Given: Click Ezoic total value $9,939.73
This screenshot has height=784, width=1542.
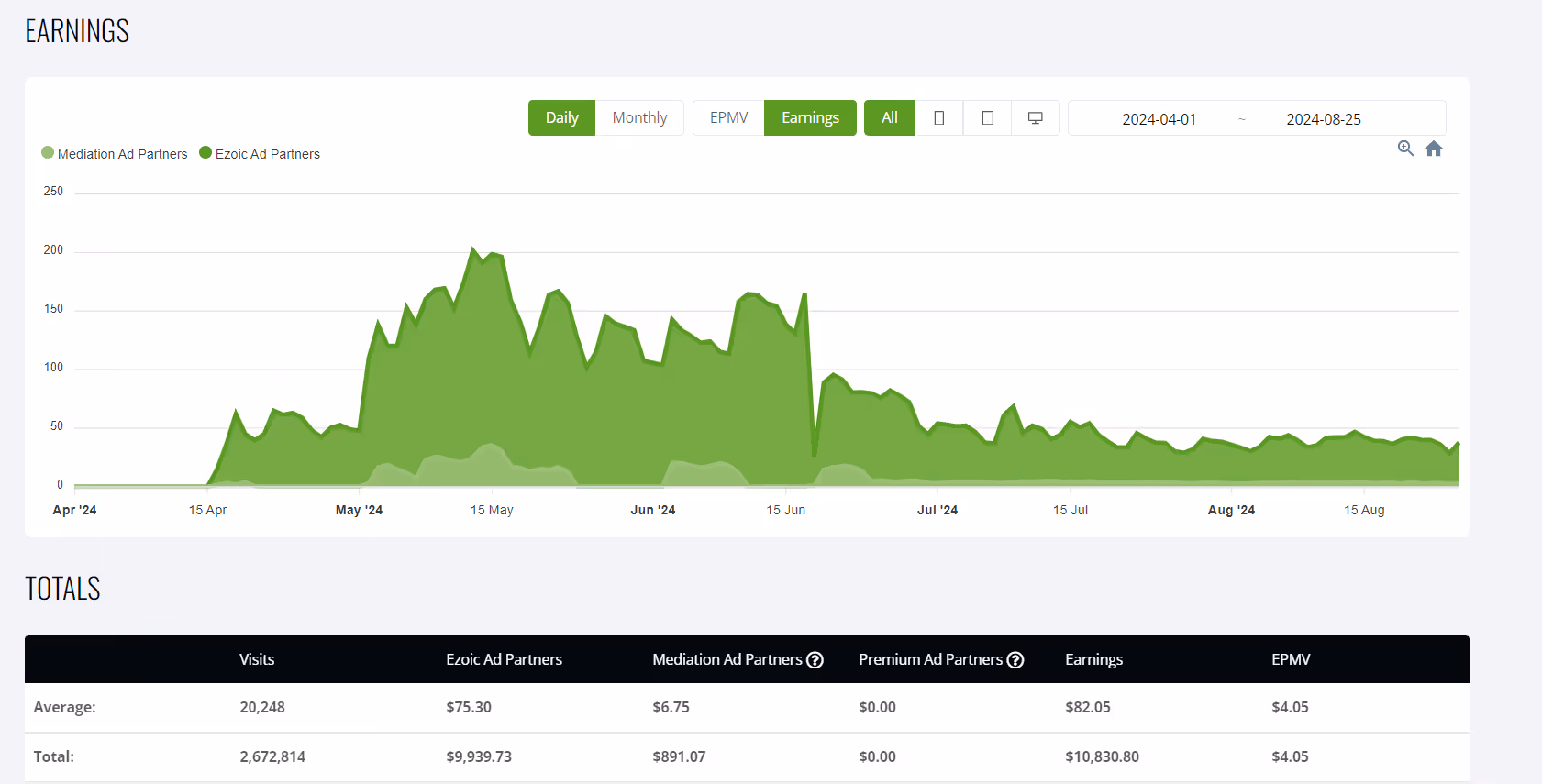Looking at the screenshot, I should 479,756.
